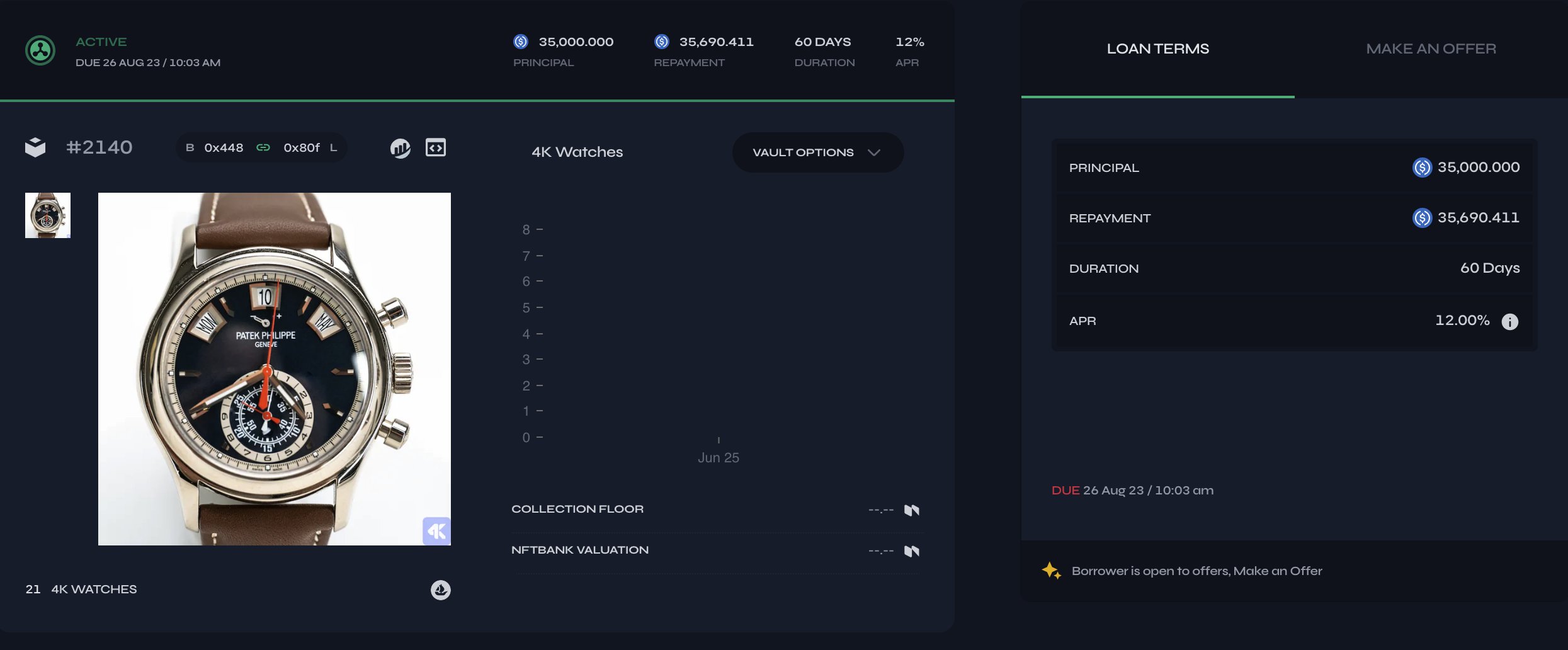This screenshot has height=650, width=1568.
Task: Select the small watch thumbnail
Action: (48, 215)
